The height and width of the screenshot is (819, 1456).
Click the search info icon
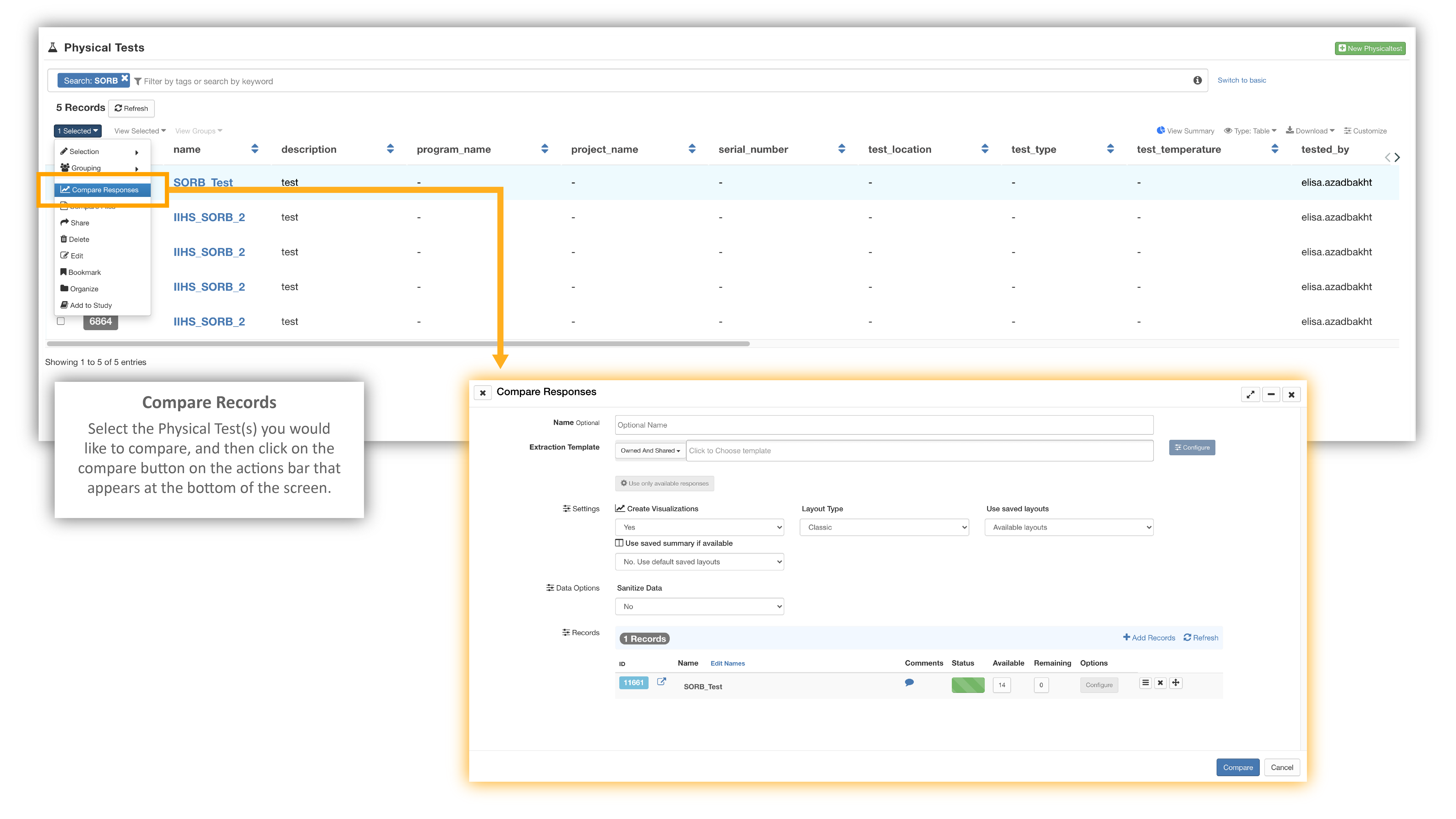(x=1197, y=80)
